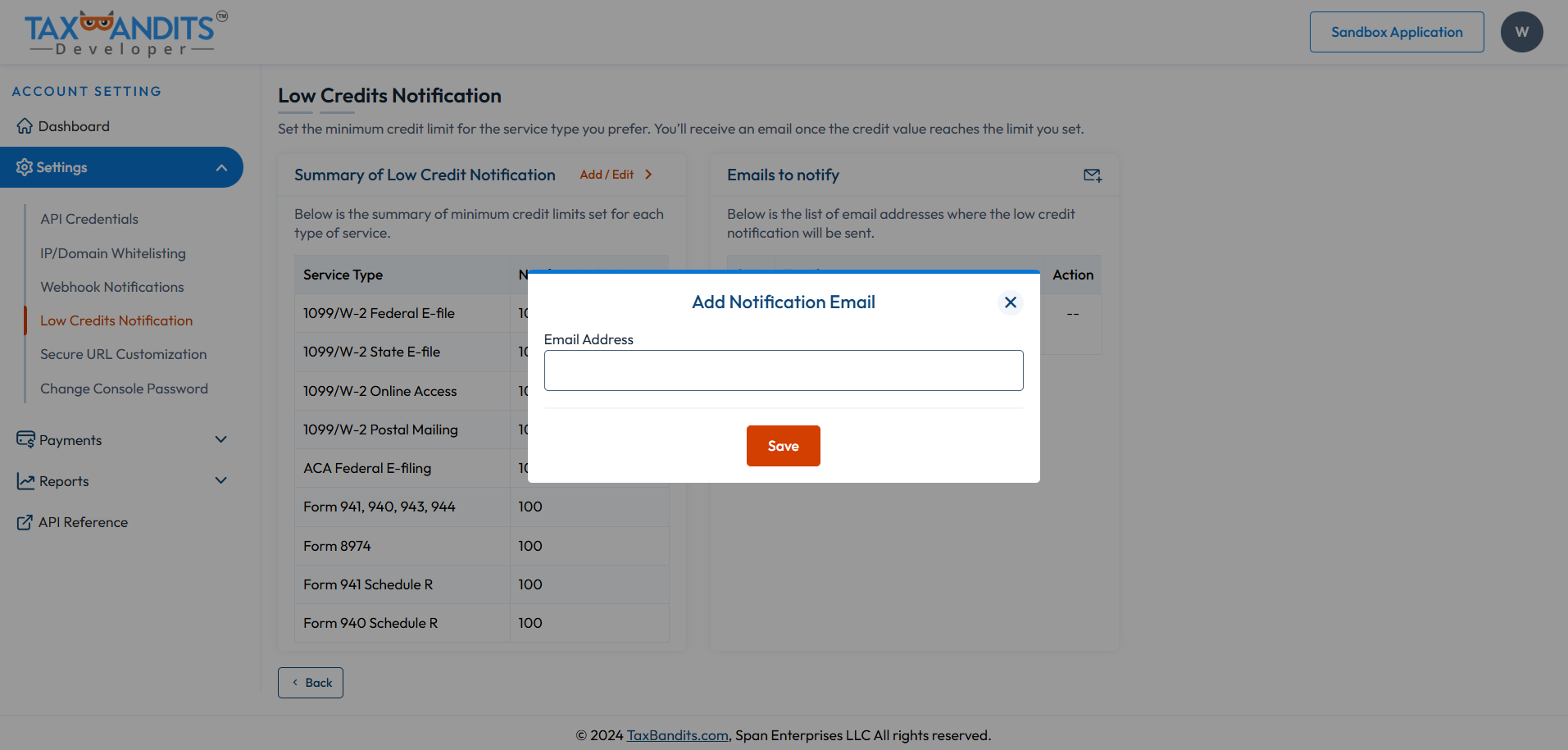Open the Dashboard home icon
1568x750 pixels.
point(25,125)
